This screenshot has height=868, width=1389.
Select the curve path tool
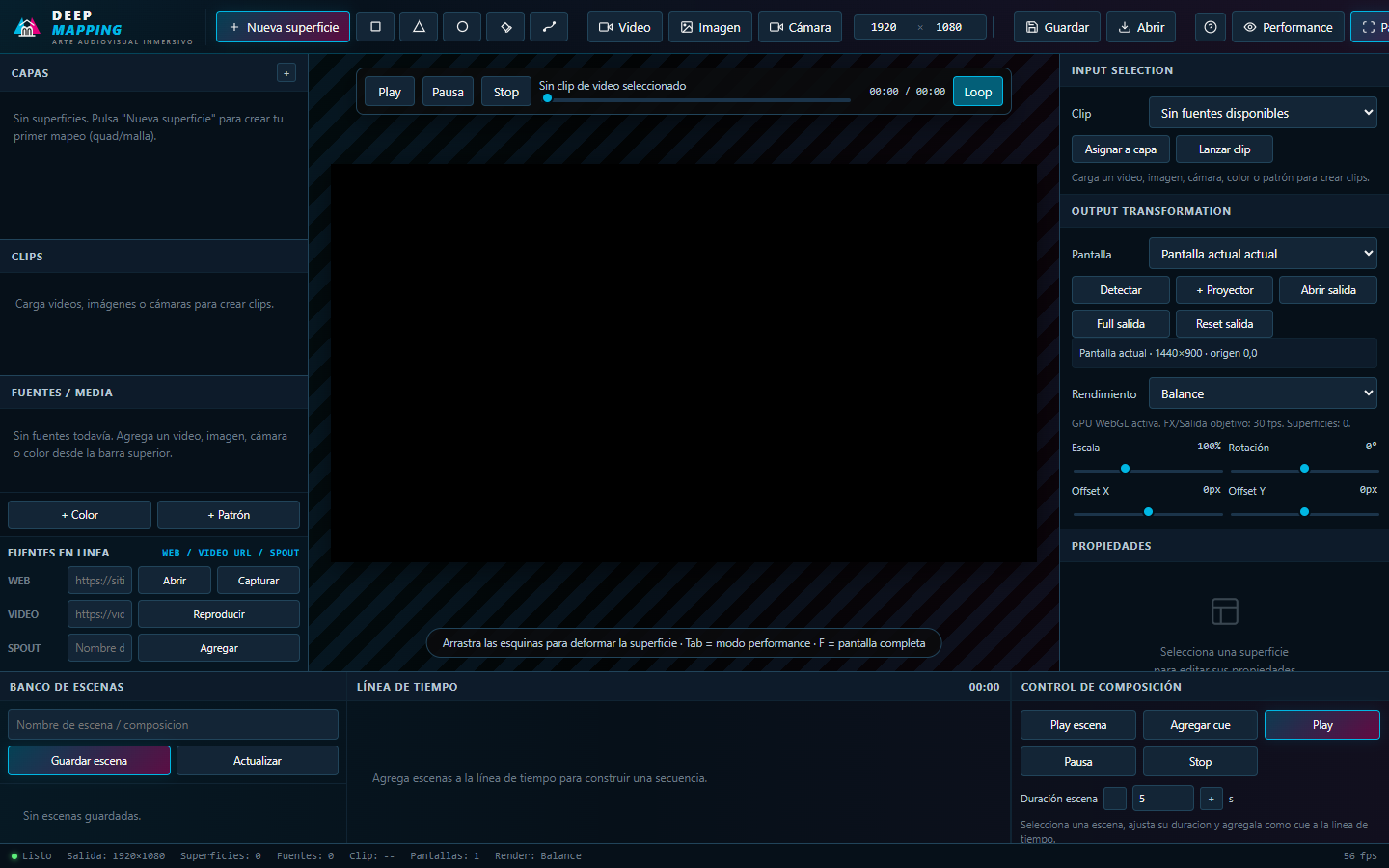click(549, 27)
